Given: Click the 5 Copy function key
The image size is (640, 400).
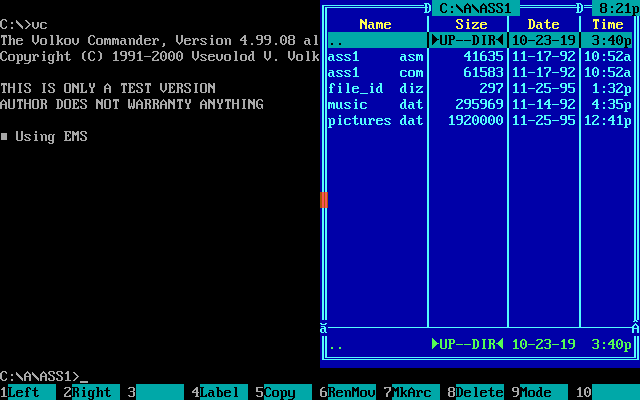Looking at the screenshot, I should coord(284,392).
